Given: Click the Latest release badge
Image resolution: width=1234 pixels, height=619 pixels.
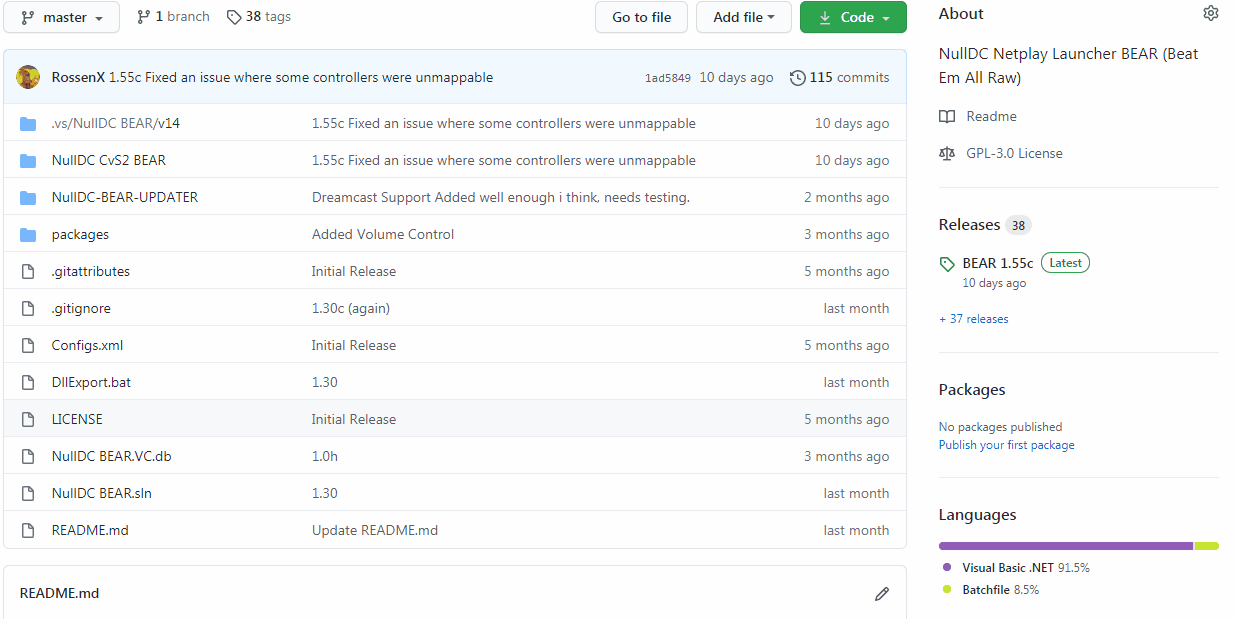Looking at the screenshot, I should 1065,263.
